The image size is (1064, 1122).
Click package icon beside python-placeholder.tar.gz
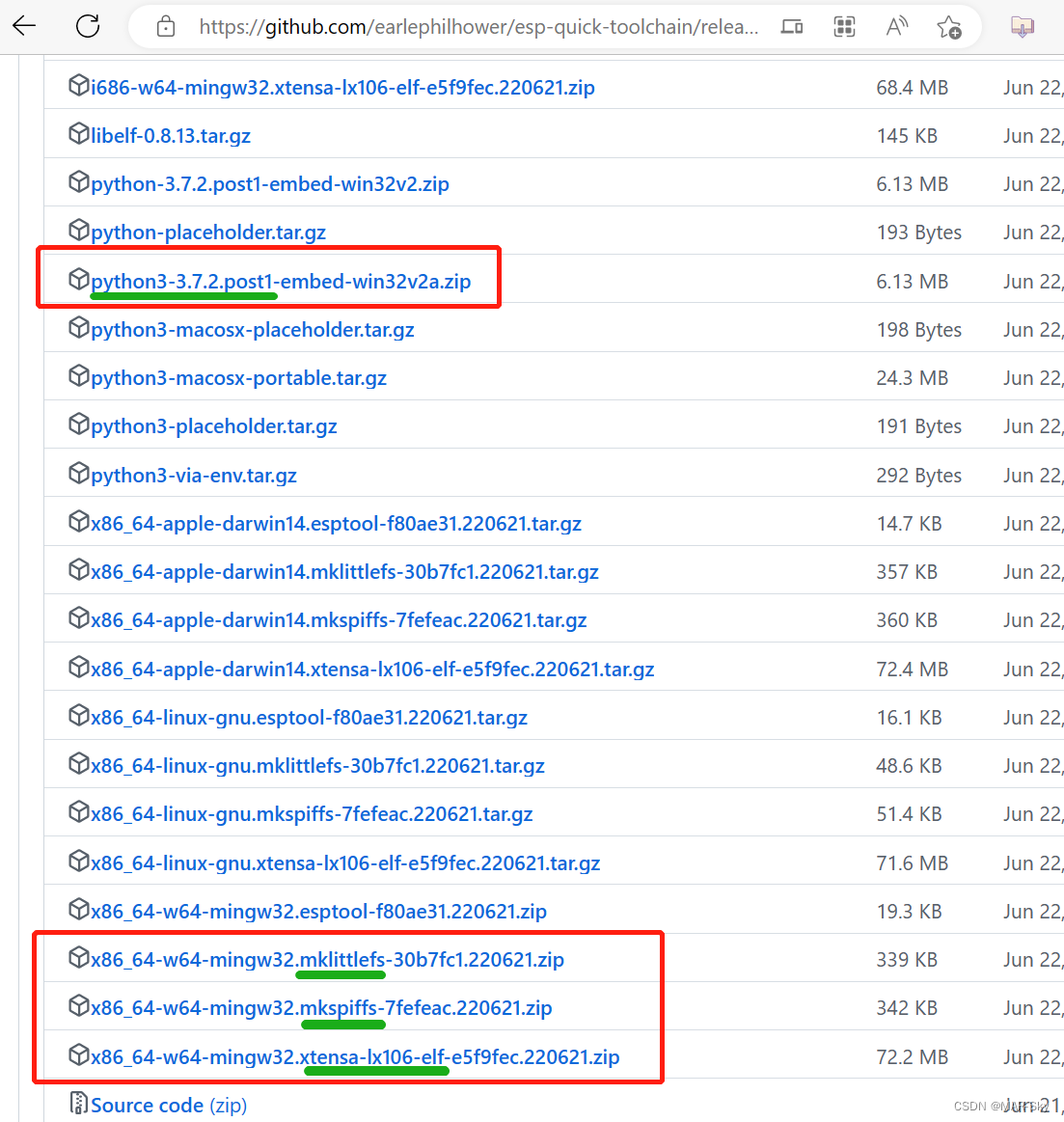78,231
